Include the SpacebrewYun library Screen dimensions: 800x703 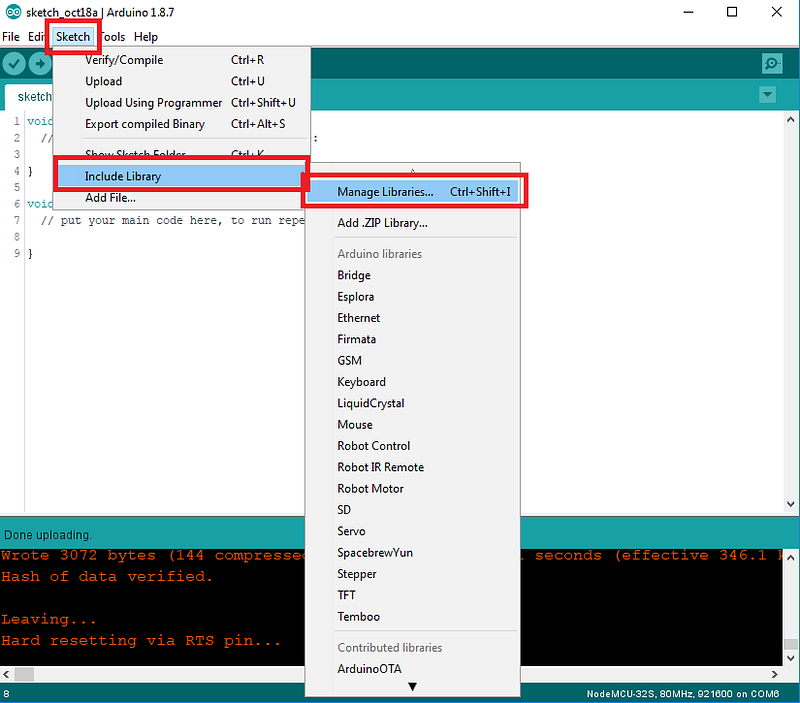412,553
